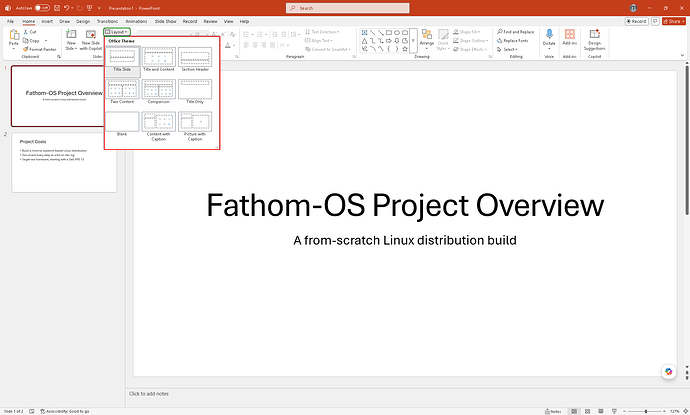The width and height of the screenshot is (690, 415).
Task: Open the File tab
Action: click(x=11, y=21)
